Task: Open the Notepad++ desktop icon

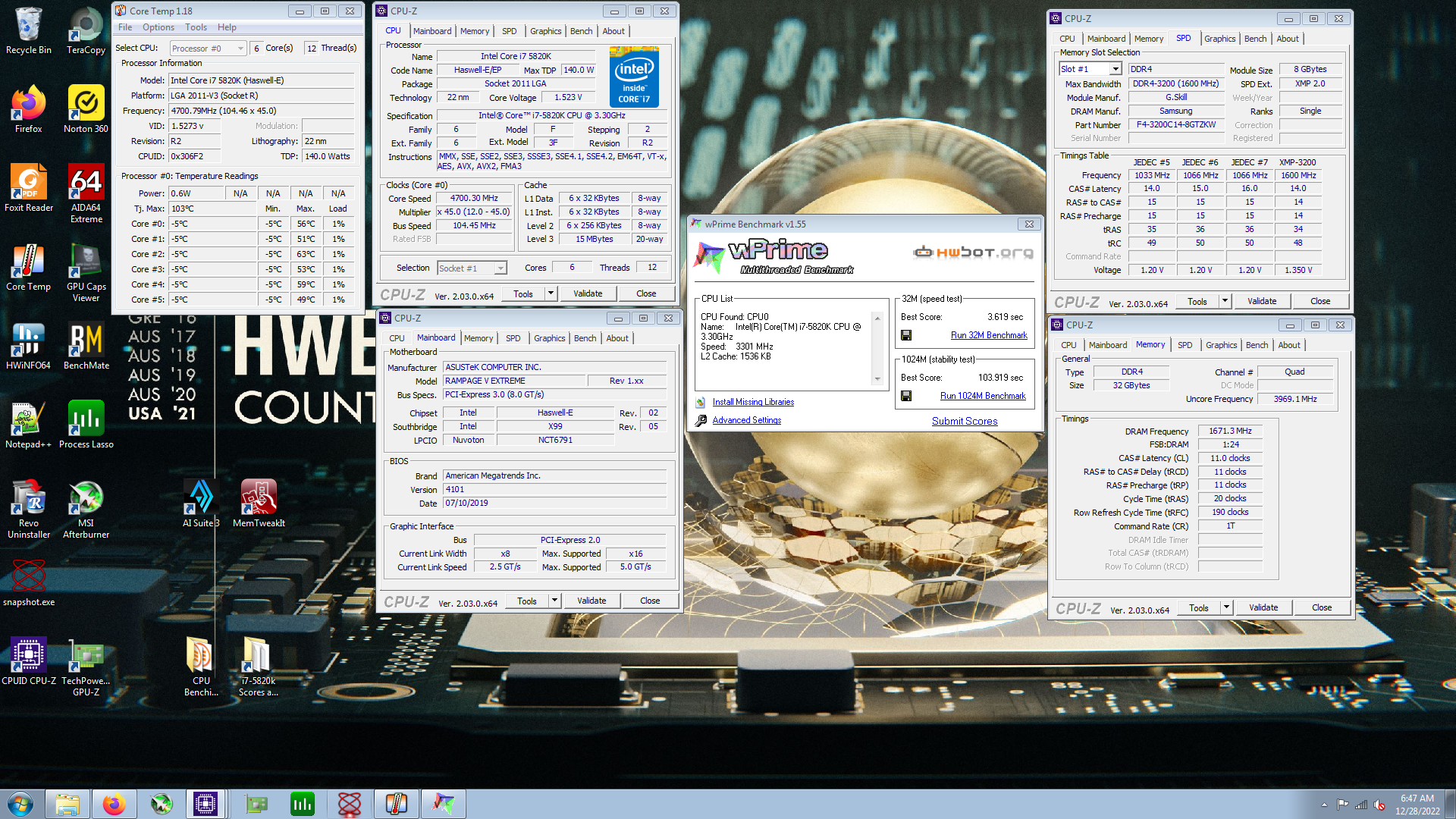Action: pos(29,425)
